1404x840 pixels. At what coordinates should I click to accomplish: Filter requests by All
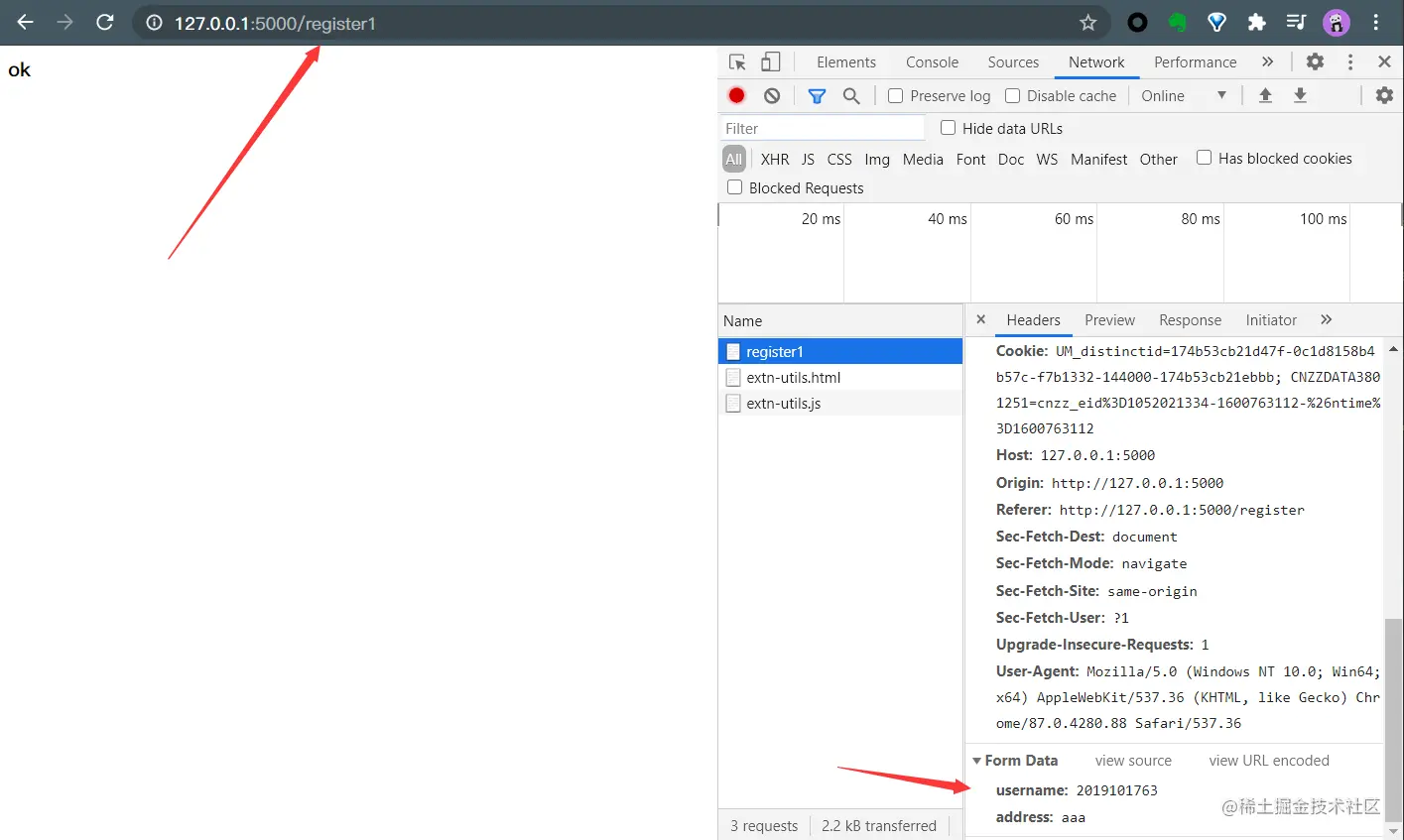733,159
